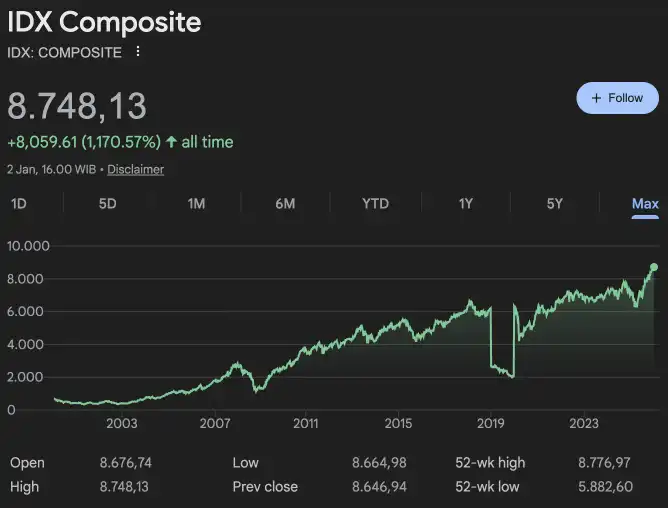Click the 8.748,13 current price value

pyautogui.click(x=77, y=106)
